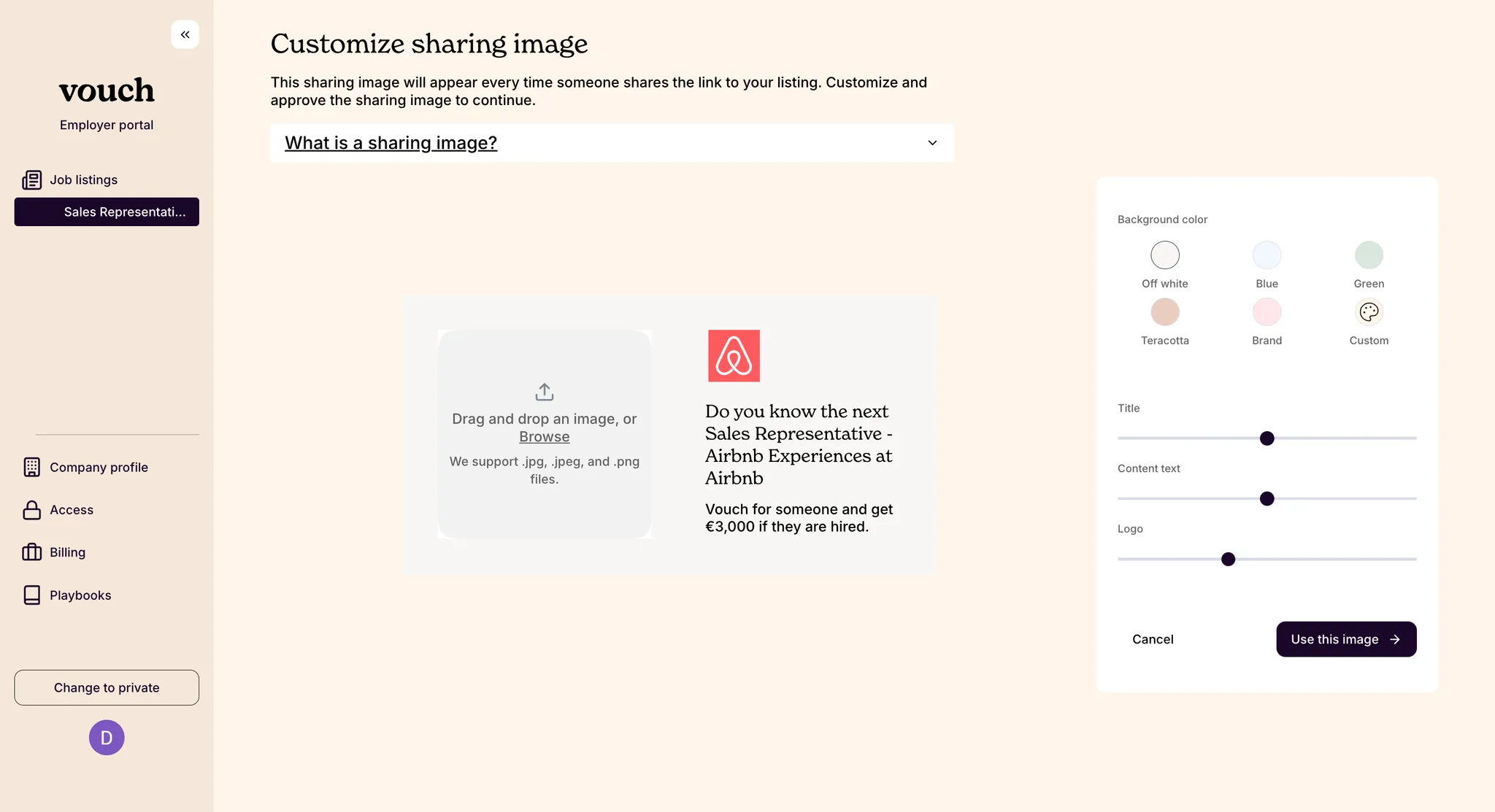Click the 'Background color' label
Image resolution: width=1495 pixels, height=812 pixels.
click(x=1162, y=220)
